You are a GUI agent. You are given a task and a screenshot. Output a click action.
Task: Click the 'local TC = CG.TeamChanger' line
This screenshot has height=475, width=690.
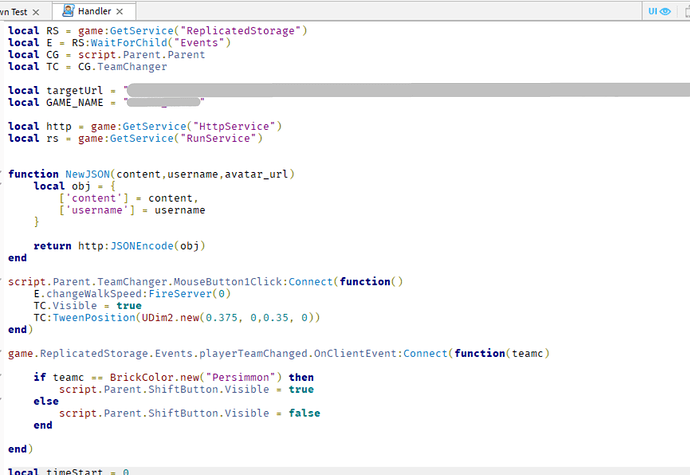(x=88, y=66)
